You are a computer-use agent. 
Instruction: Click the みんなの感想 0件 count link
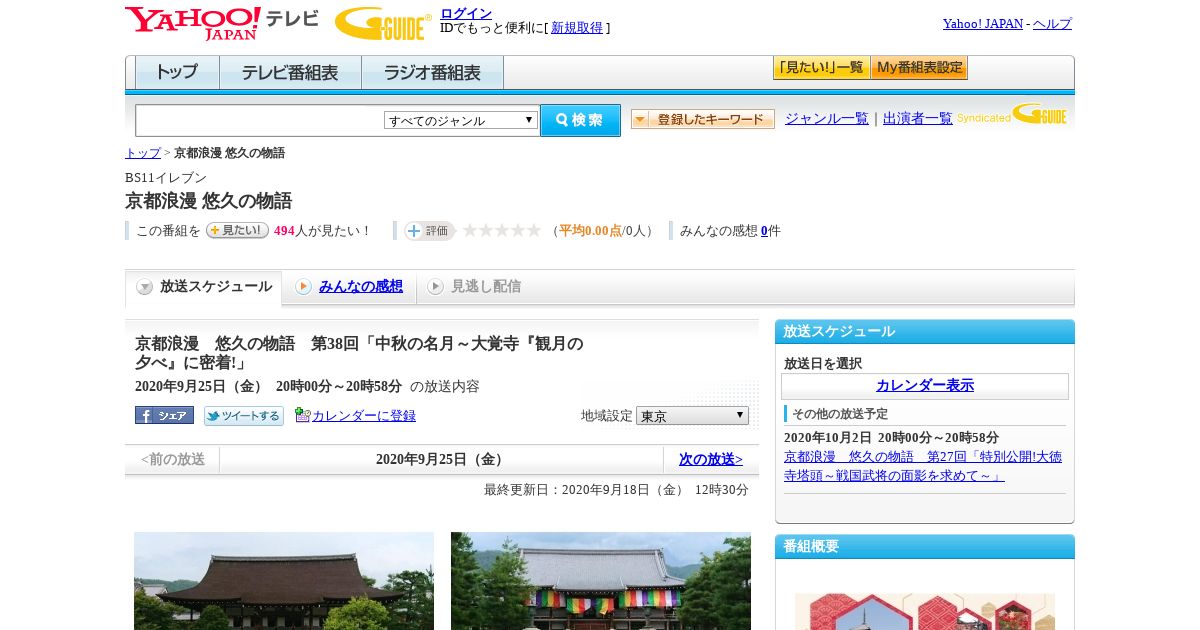coord(764,231)
